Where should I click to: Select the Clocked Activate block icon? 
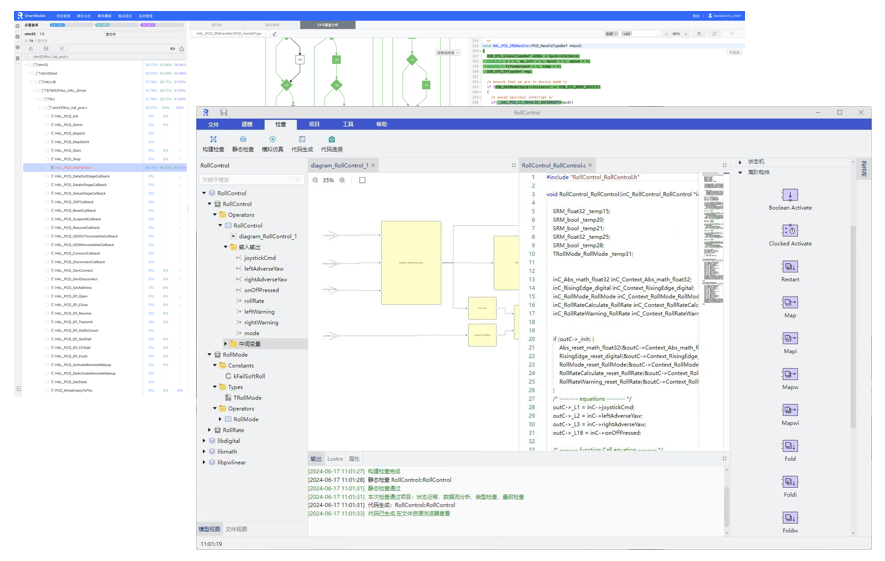click(x=789, y=231)
